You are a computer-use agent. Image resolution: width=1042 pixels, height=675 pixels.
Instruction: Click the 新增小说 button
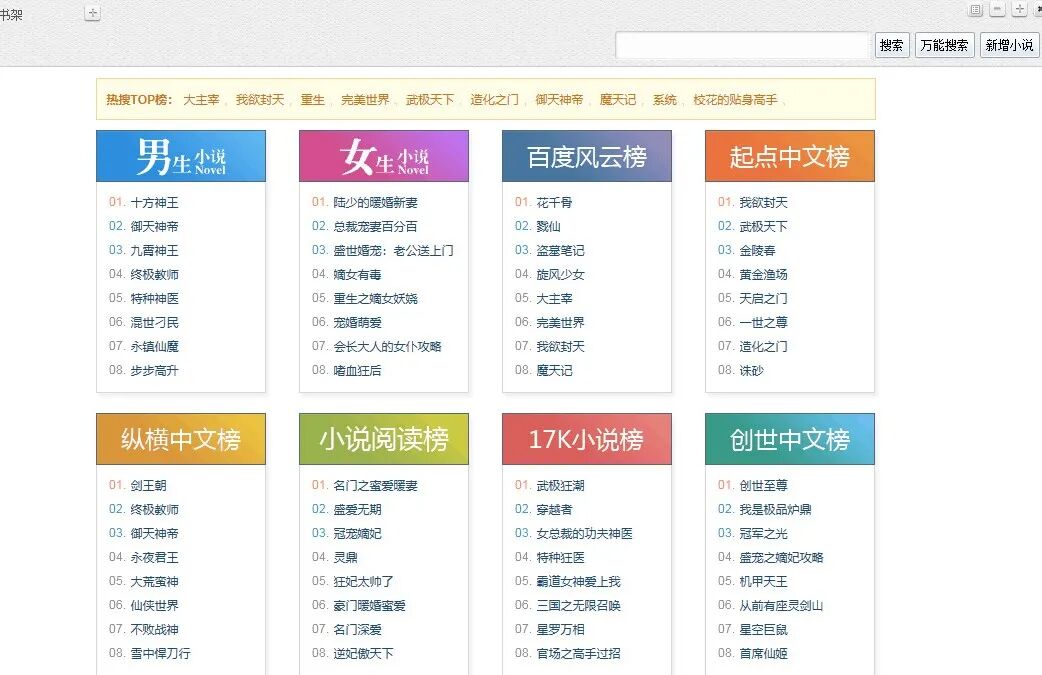[1009, 45]
